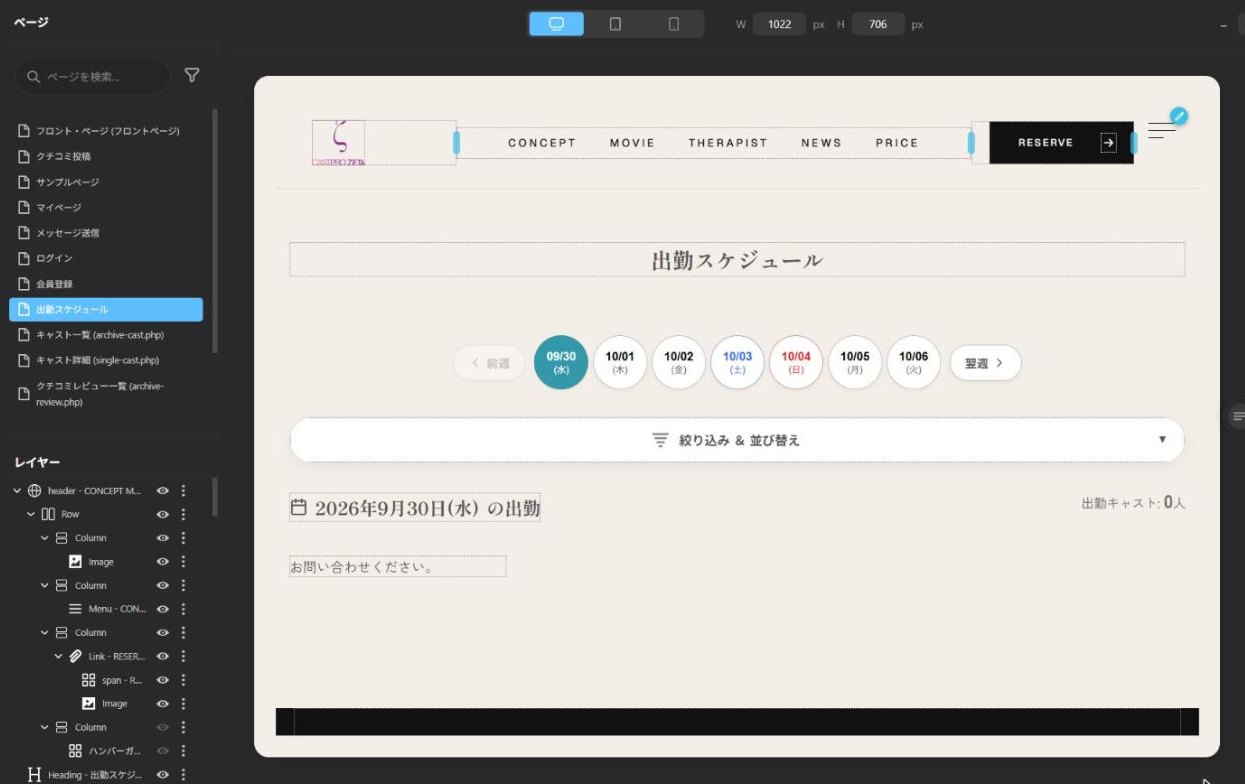The height and width of the screenshot is (784, 1245).
Task: Toggle visibility of the Row layer
Action: [x=162, y=514]
